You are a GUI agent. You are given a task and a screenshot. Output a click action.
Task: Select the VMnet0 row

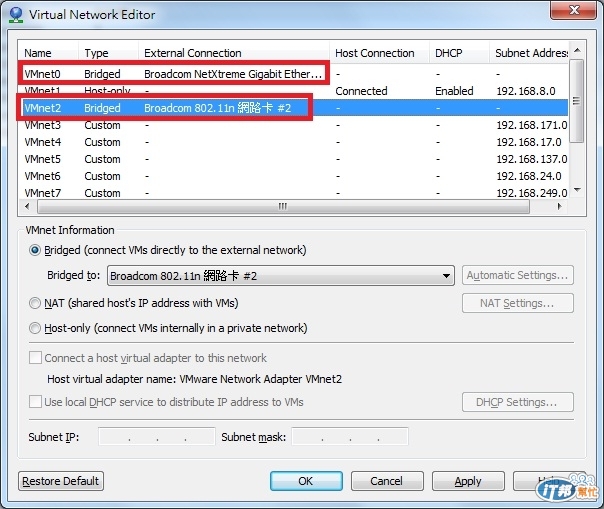(293, 74)
